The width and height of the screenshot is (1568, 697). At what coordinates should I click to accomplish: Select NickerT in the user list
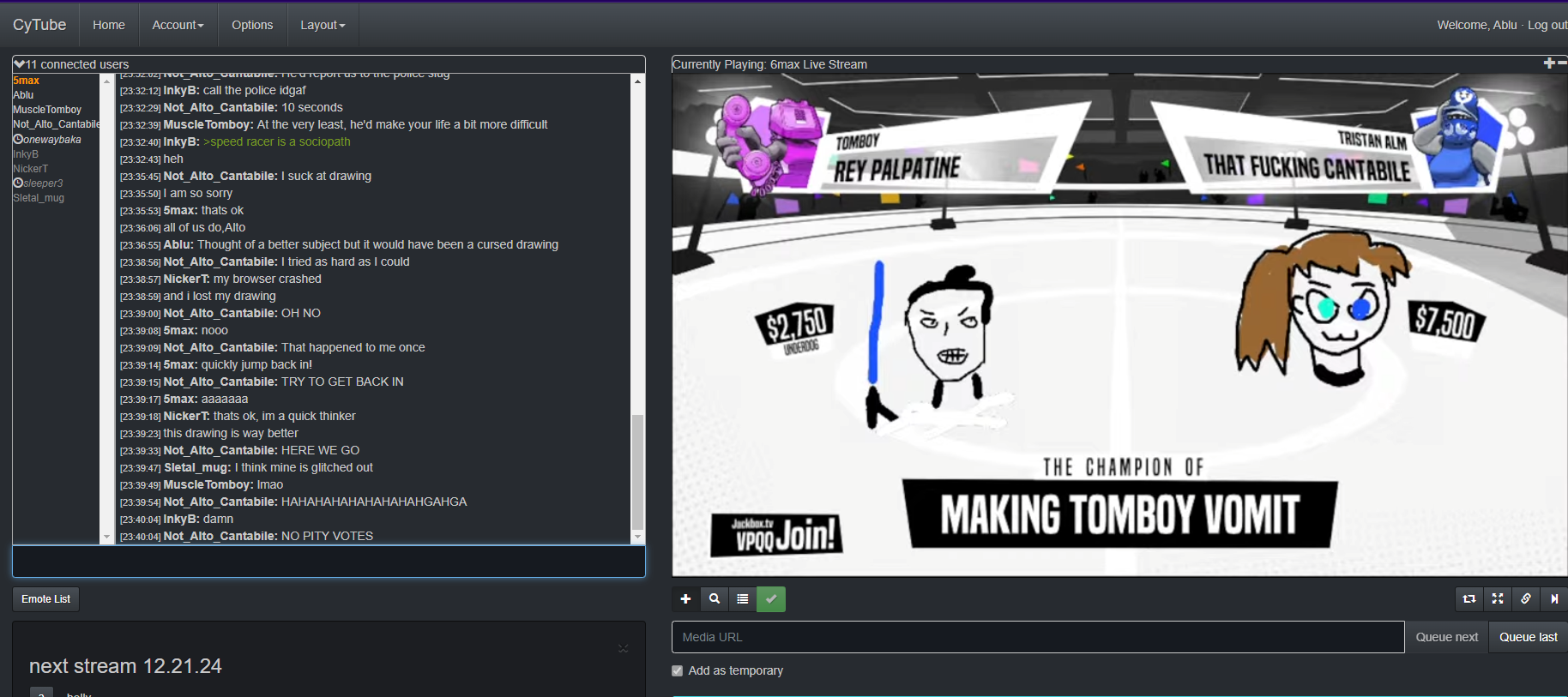30,169
